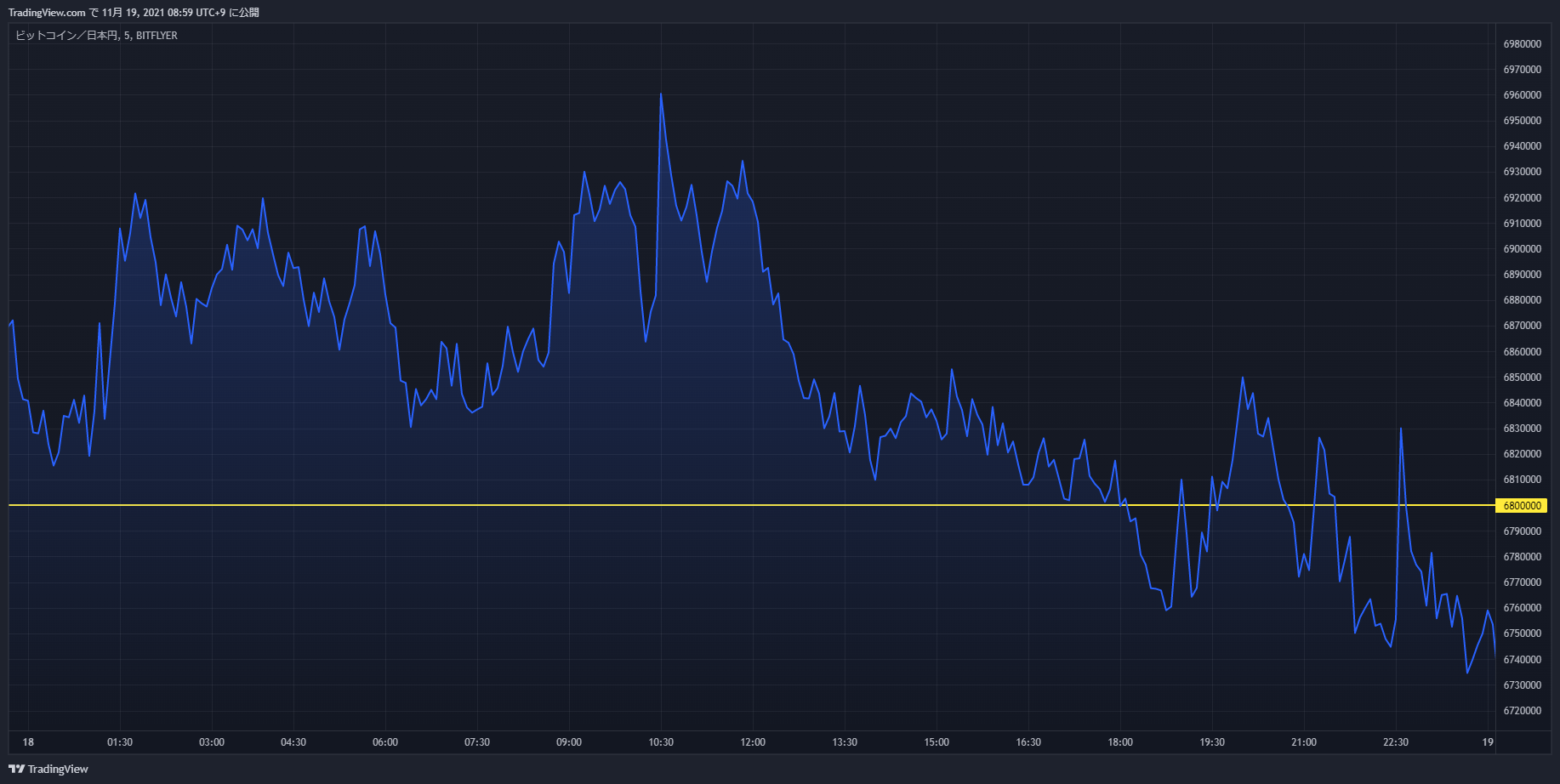This screenshot has height=784, width=1560.
Task: Click the 6810000 price axis label
Action: click(1523, 480)
